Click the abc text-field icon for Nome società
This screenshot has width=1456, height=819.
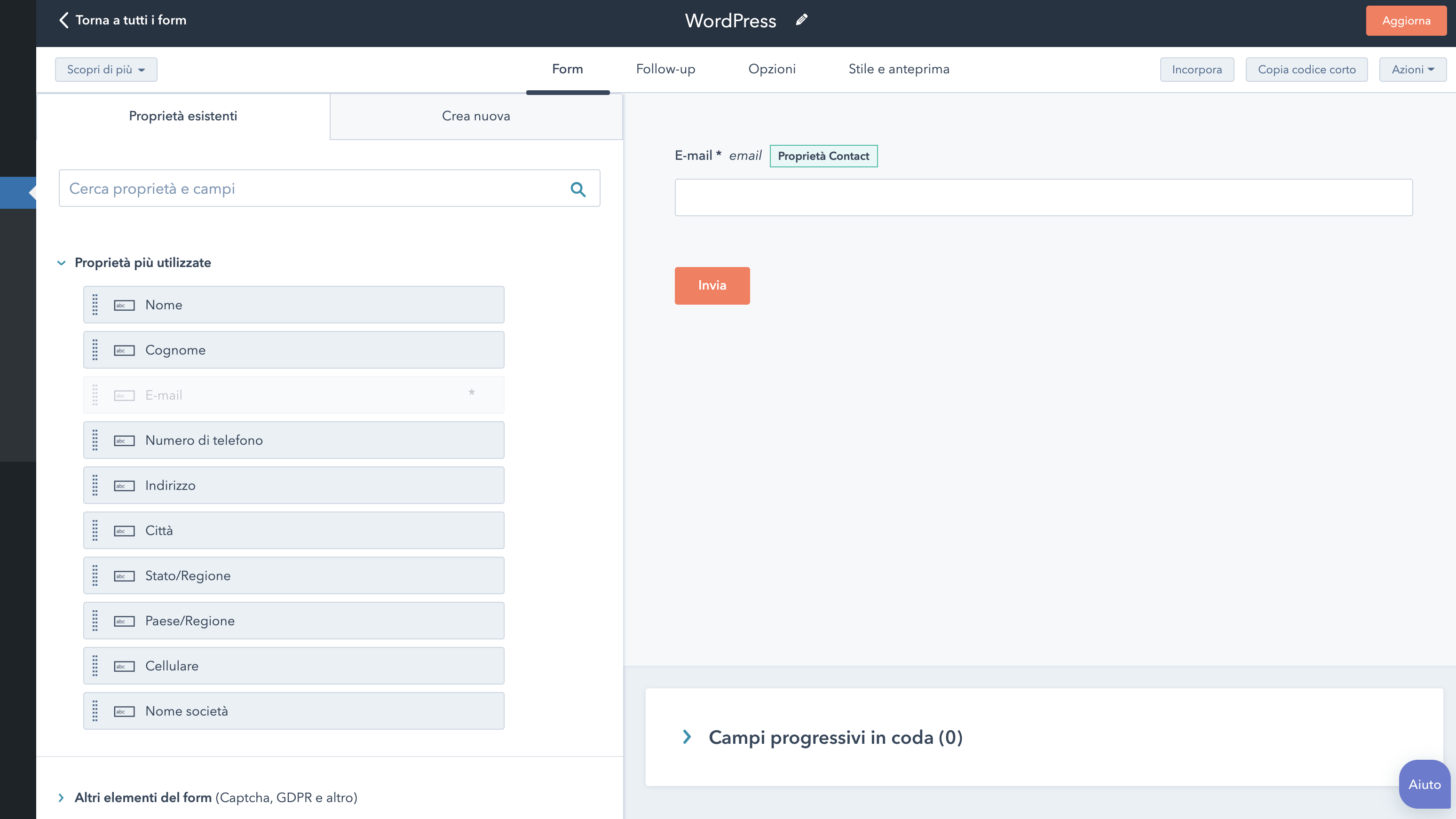tap(124, 712)
